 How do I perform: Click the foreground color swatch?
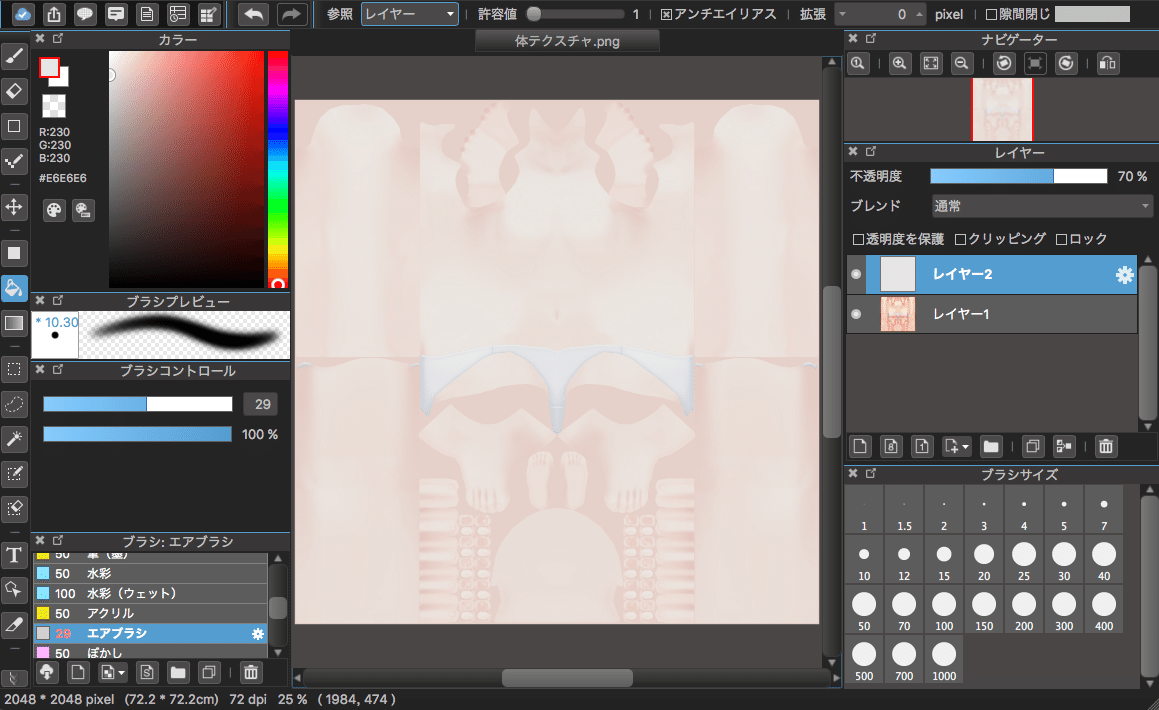pos(50,67)
